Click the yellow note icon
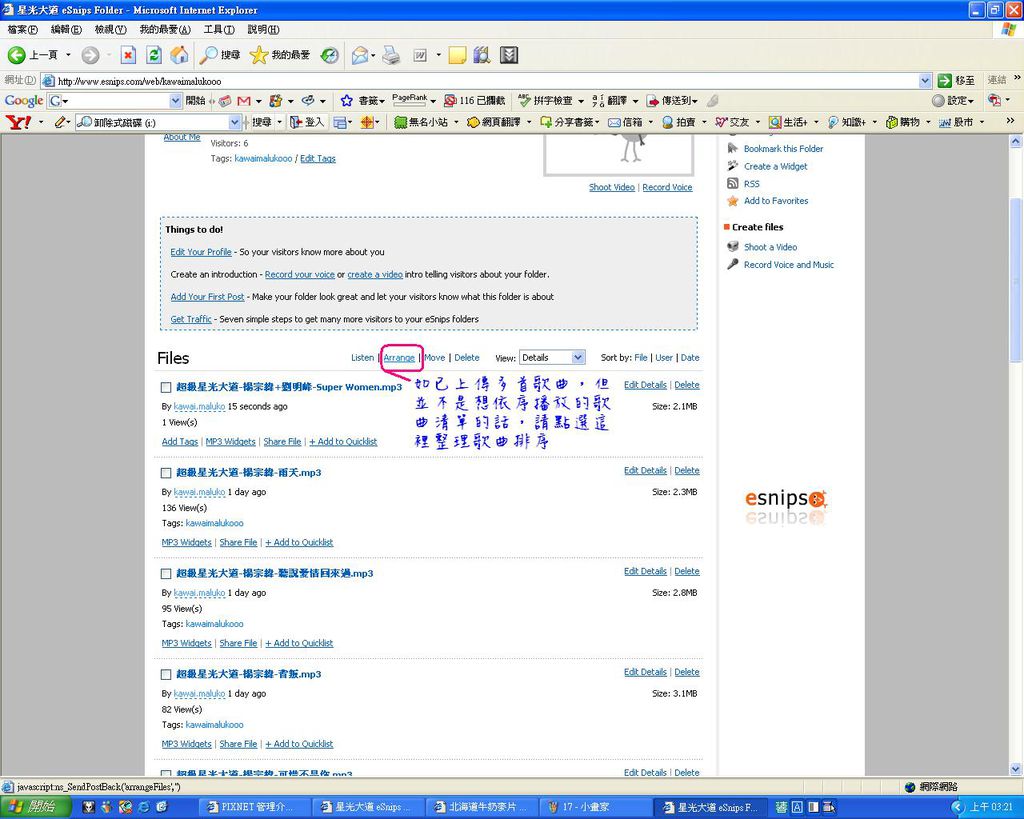The width and height of the screenshot is (1024, 819). pyautogui.click(x=457, y=56)
